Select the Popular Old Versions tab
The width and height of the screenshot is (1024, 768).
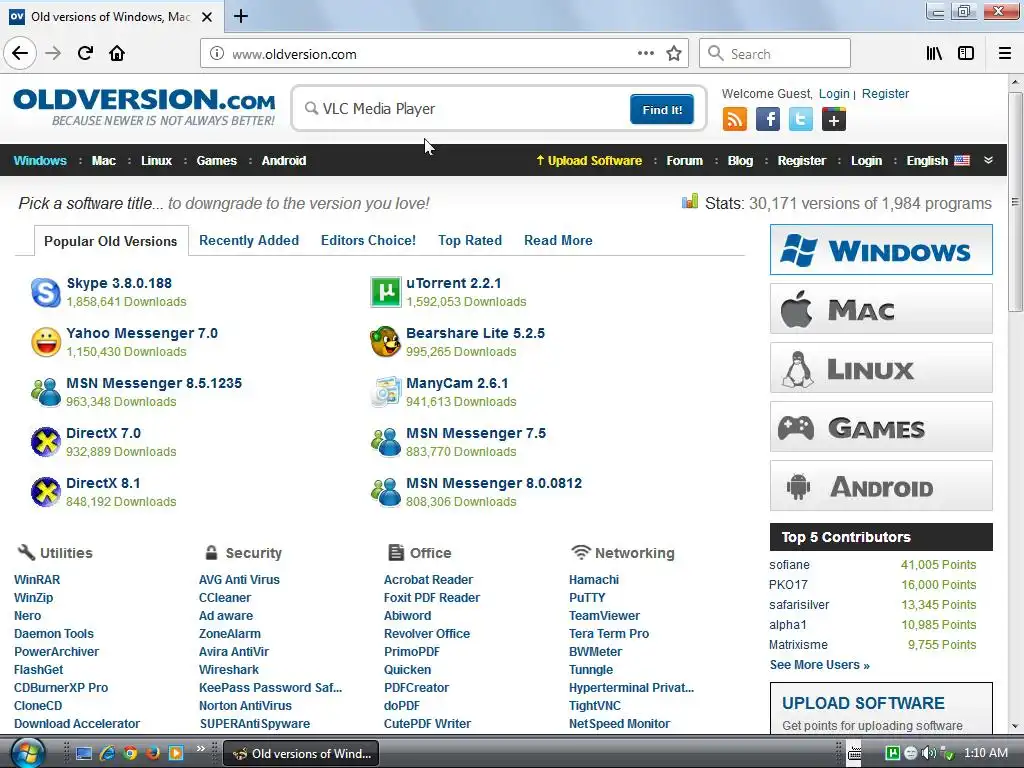[x=110, y=241]
